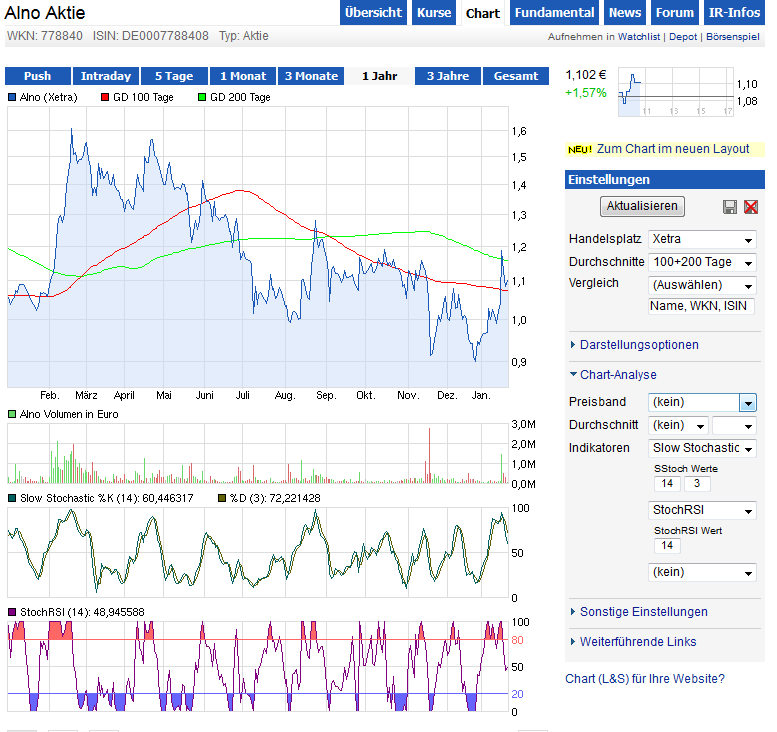The image size is (777, 732).
Task: Click the blue Alno (Xetra) legend square
Action: click(x=12, y=98)
